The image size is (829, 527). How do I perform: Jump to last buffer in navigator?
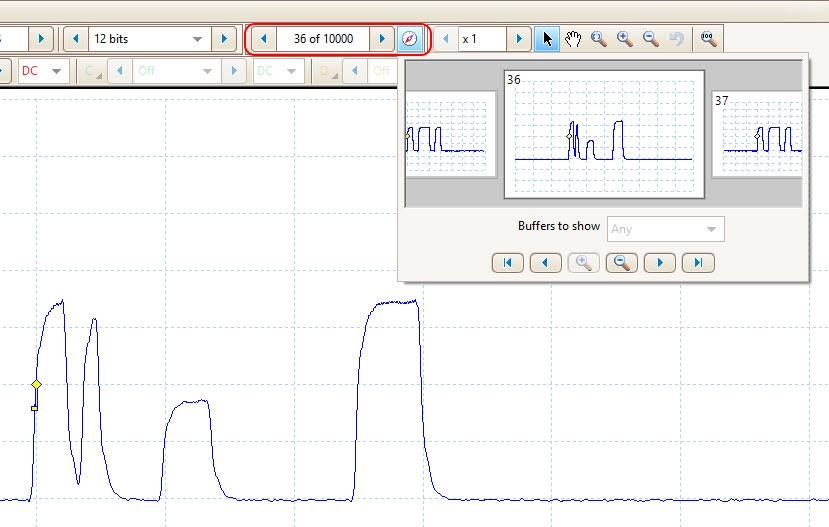[x=698, y=263]
